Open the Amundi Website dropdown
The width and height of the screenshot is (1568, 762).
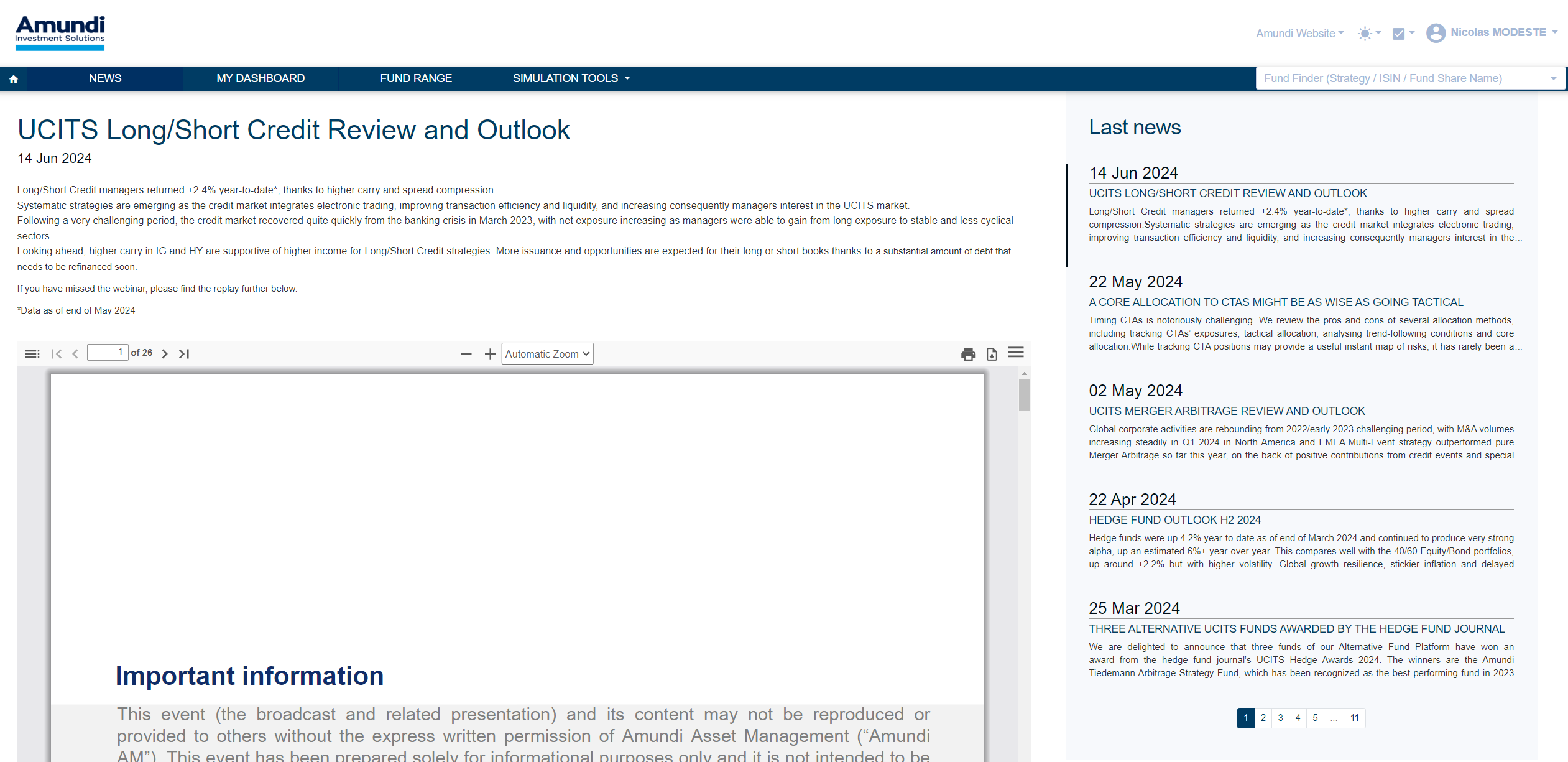pos(1299,34)
